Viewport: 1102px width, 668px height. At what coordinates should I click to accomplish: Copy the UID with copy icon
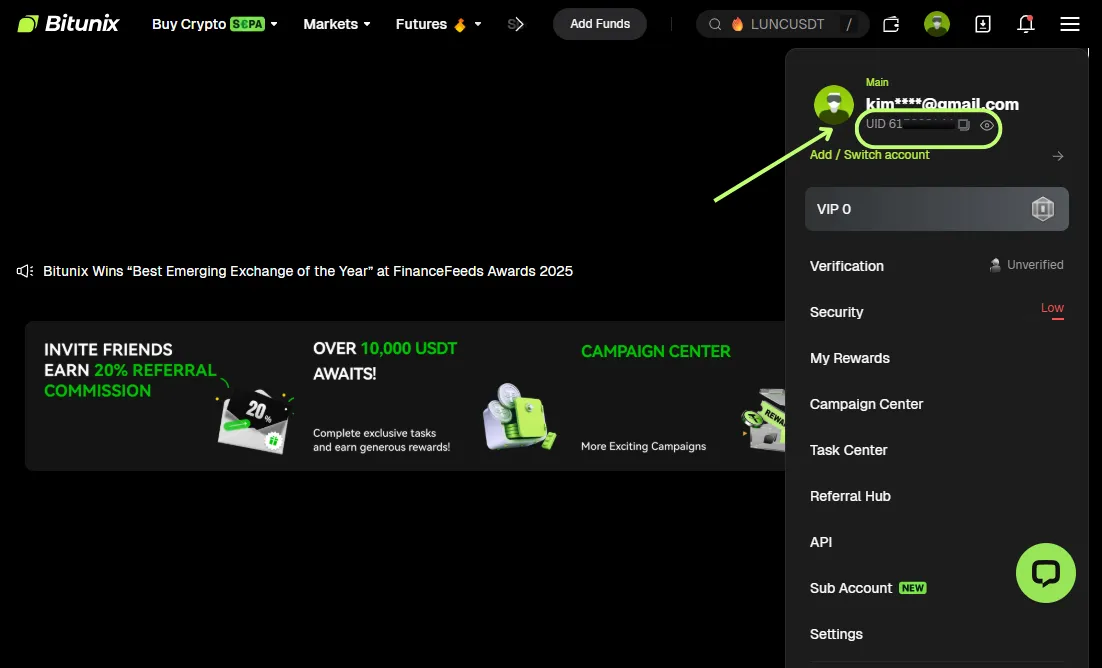pyautogui.click(x=964, y=125)
